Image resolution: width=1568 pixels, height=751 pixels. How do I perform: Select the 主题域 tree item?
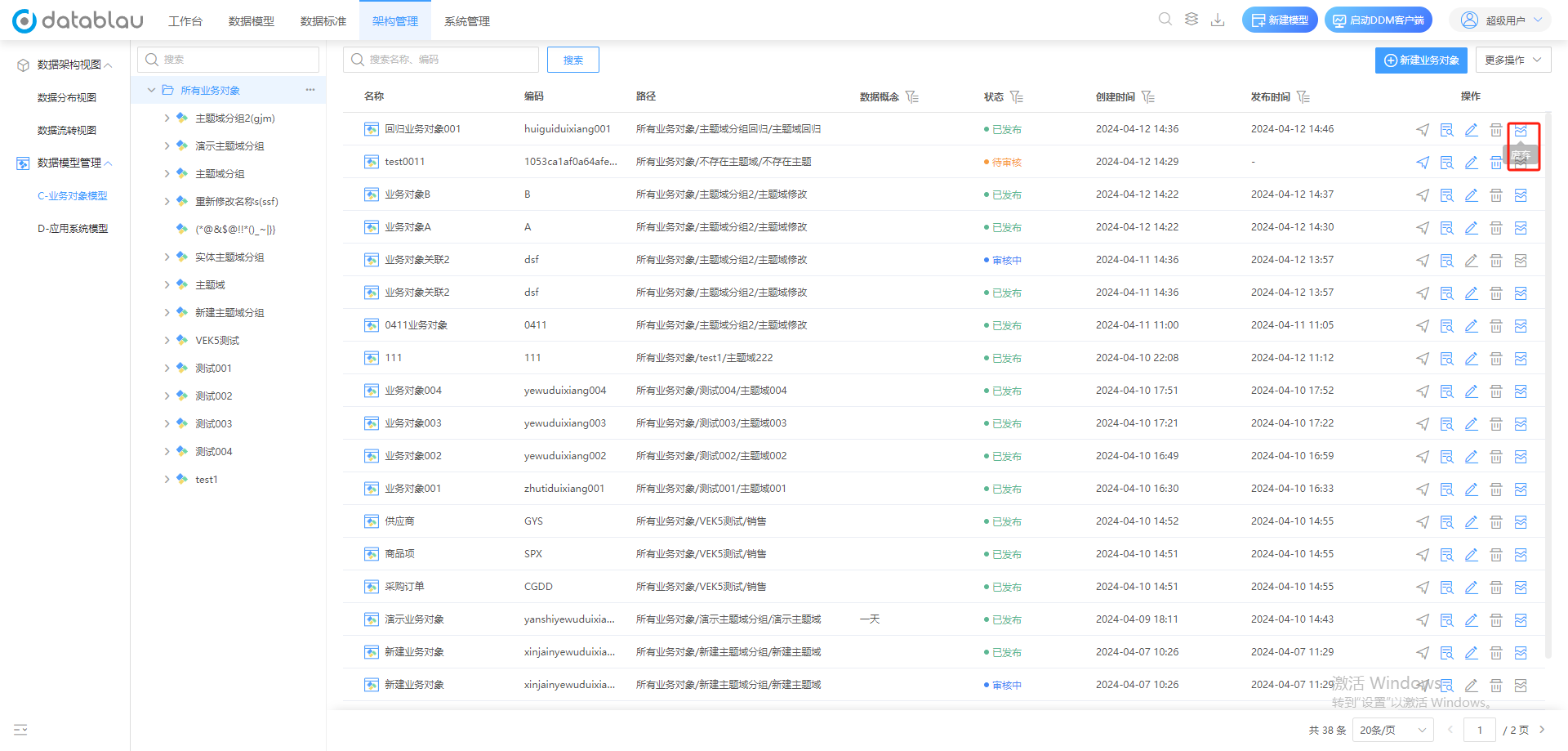coord(210,285)
